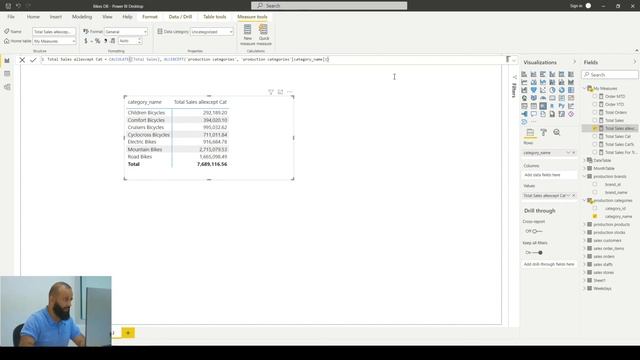Image resolution: width=640 pixels, height=360 pixels.
Task: Collapse the Visualizations pane arrow
Action: [x=575, y=62]
